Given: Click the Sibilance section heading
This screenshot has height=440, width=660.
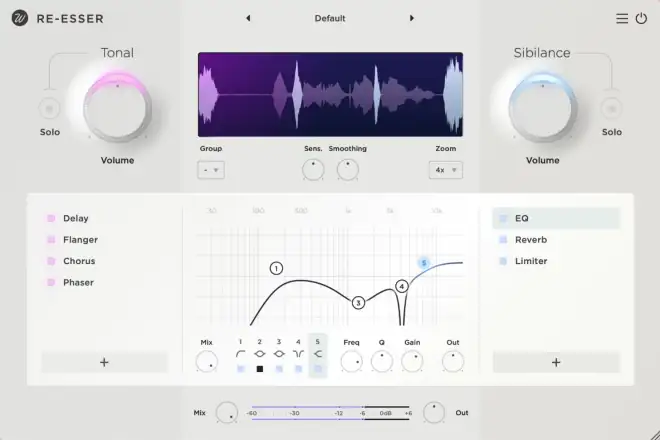Looking at the screenshot, I should click(542, 53).
